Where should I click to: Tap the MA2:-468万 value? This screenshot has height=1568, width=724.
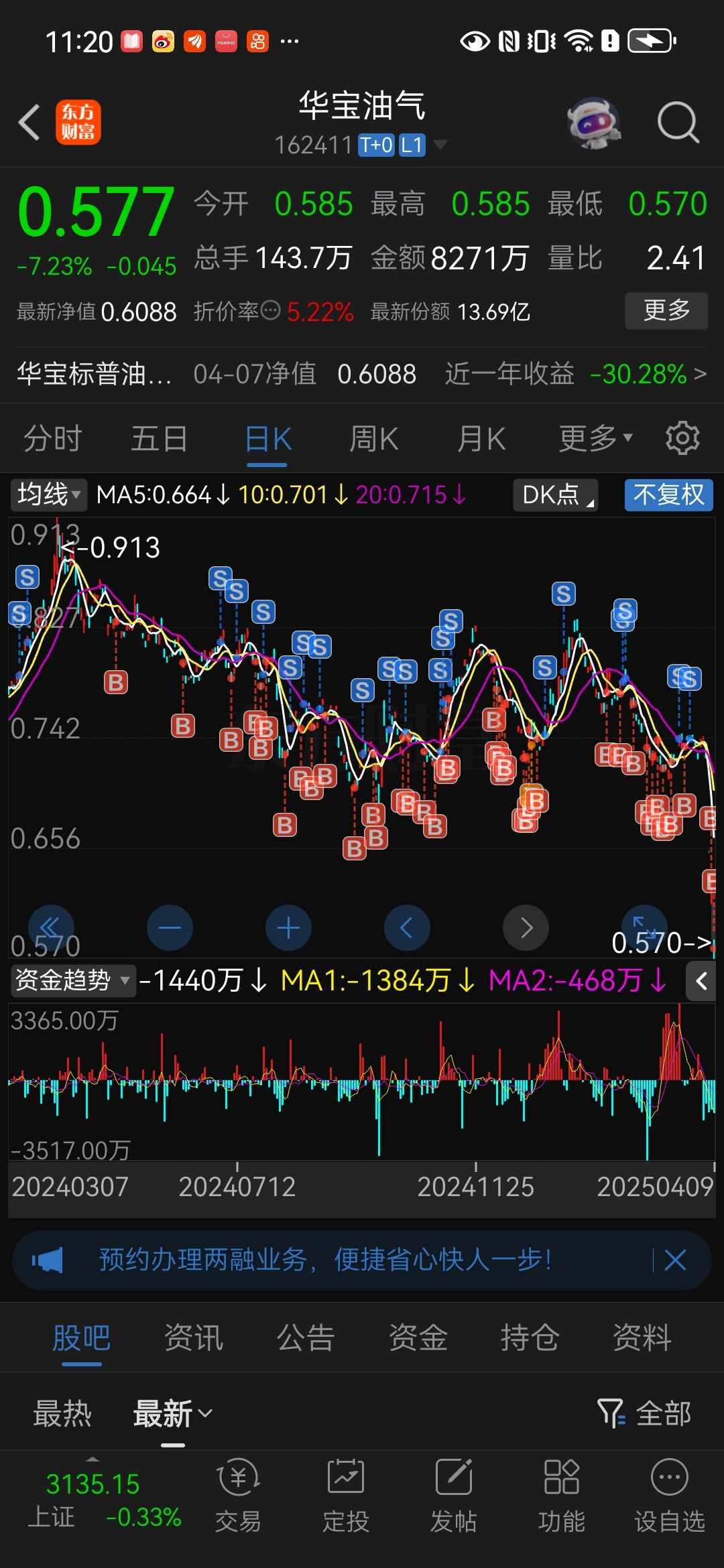coord(577,981)
